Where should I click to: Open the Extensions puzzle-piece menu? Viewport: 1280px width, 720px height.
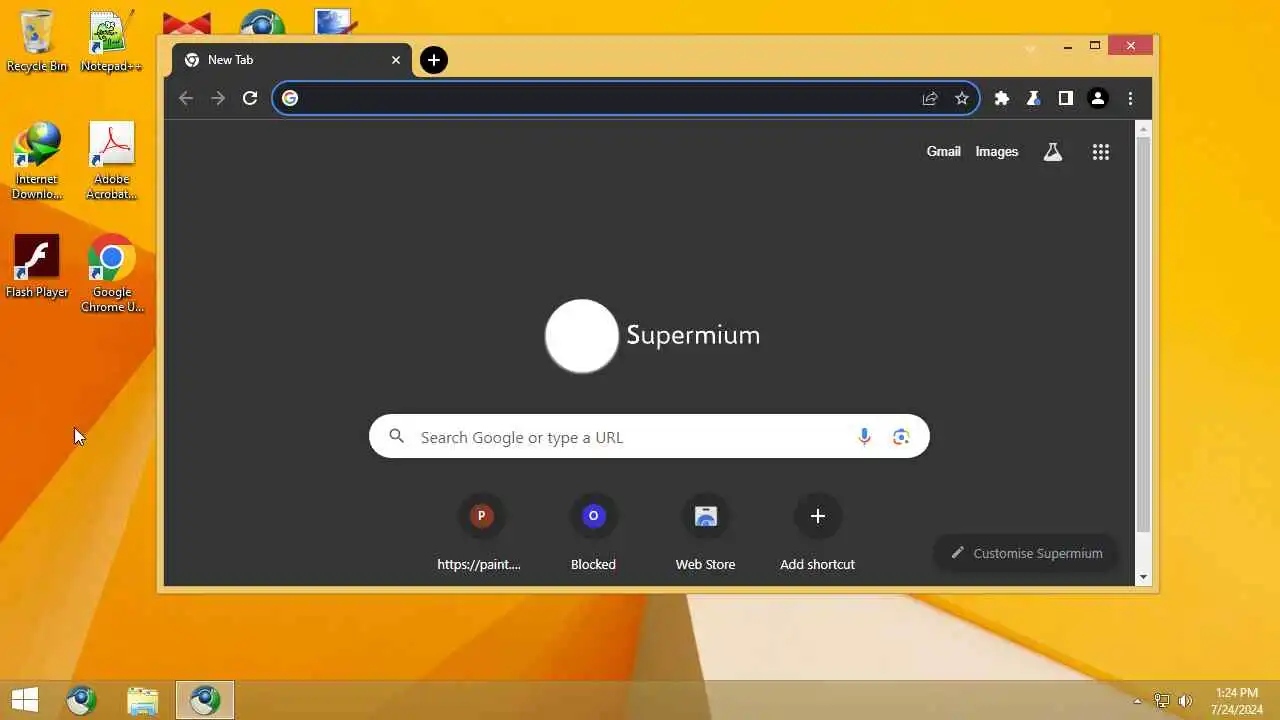point(1002,98)
